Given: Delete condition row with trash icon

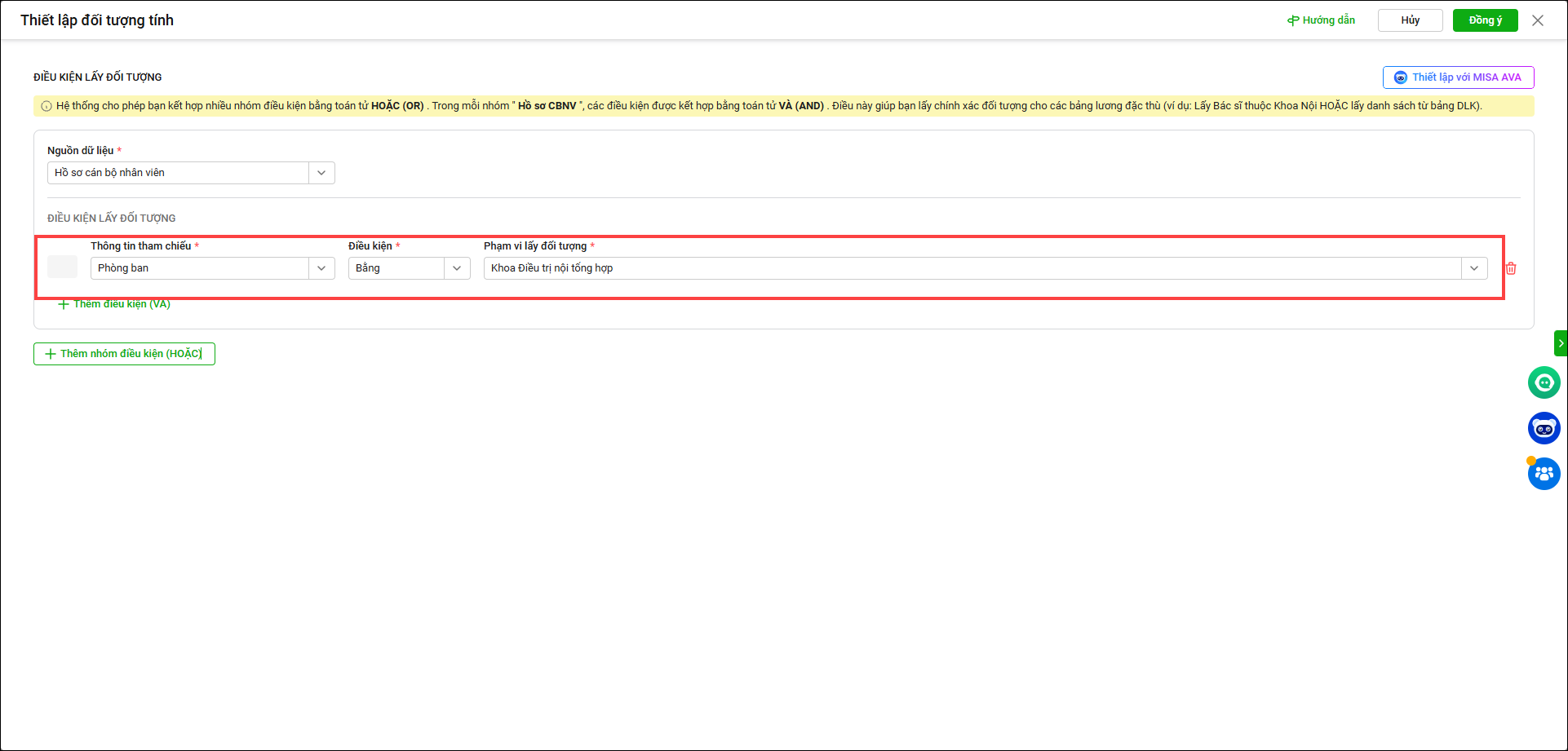Looking at the screenshot, I should click(x=1511, y=268).
